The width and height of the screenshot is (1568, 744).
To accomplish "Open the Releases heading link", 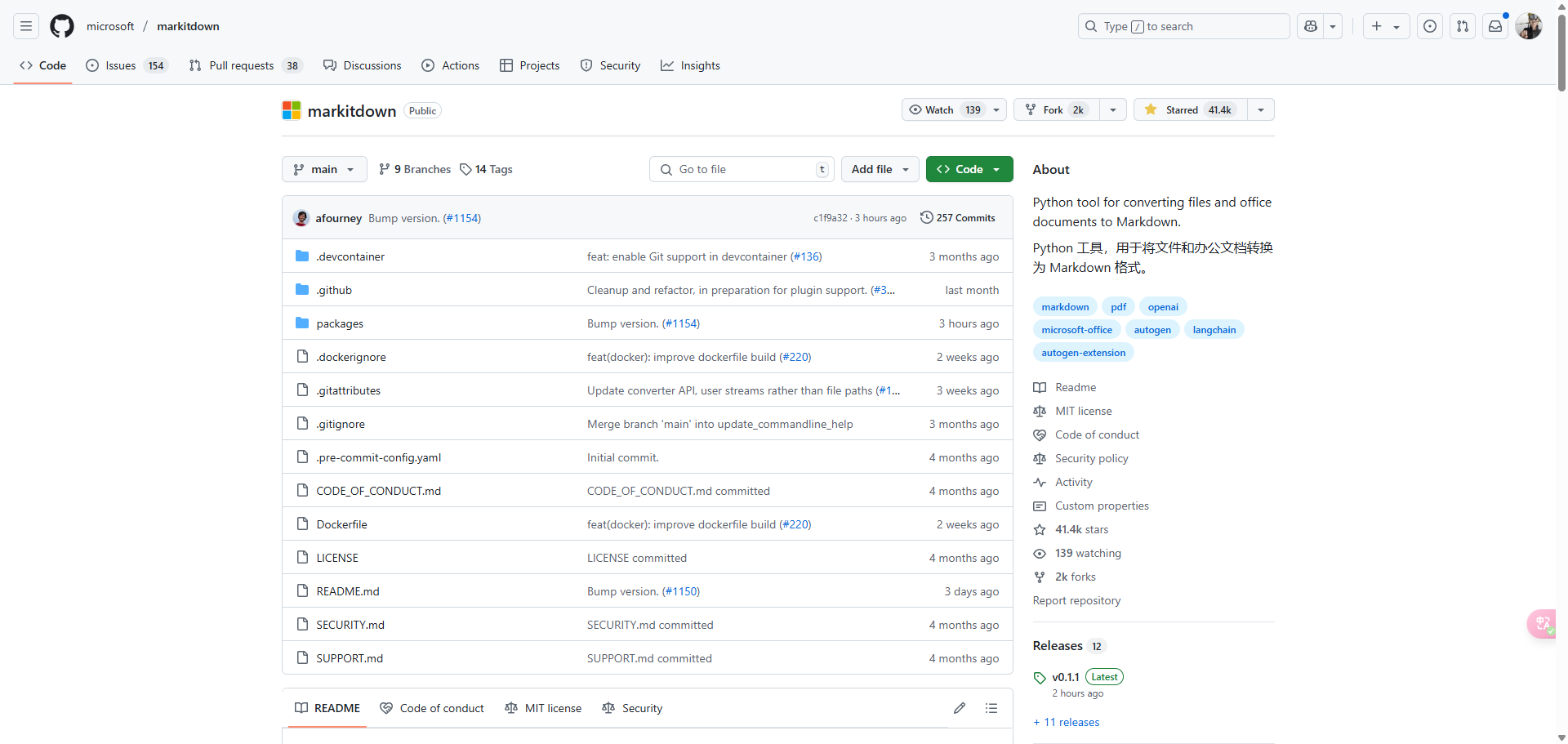I will pyautogui.click(x=1058, y=645).
